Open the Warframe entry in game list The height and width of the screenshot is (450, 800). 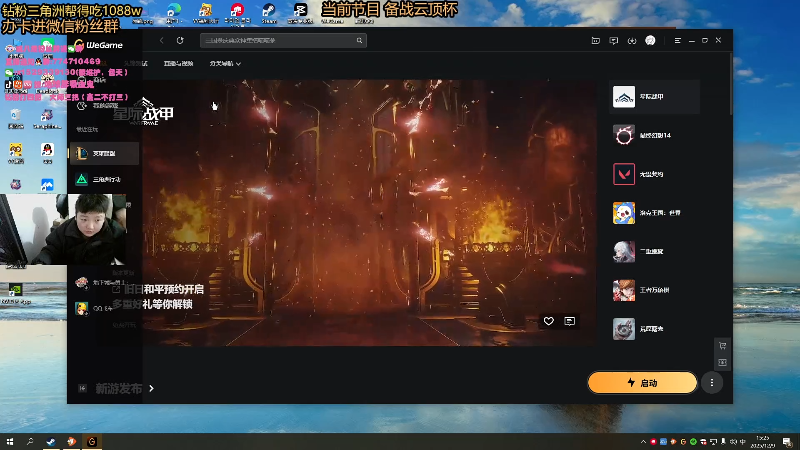(x=656, y=96)
